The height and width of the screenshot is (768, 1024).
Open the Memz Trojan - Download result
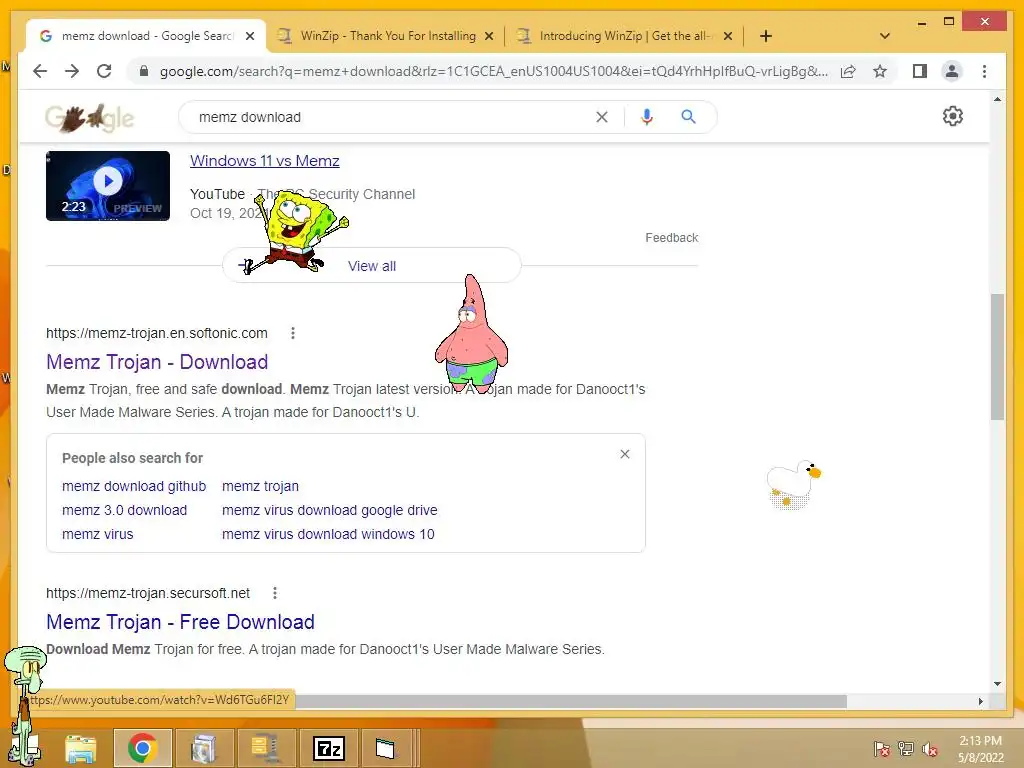tap(157, 362)
